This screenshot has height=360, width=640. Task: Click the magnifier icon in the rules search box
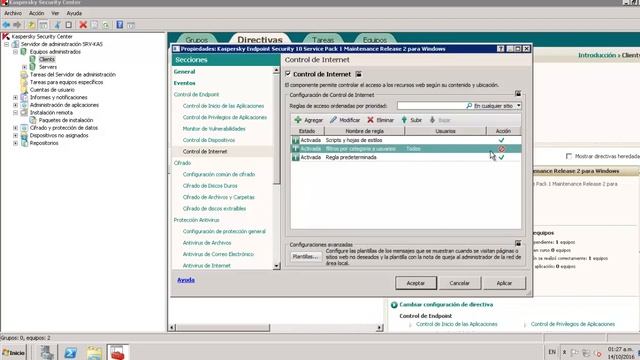469,106
